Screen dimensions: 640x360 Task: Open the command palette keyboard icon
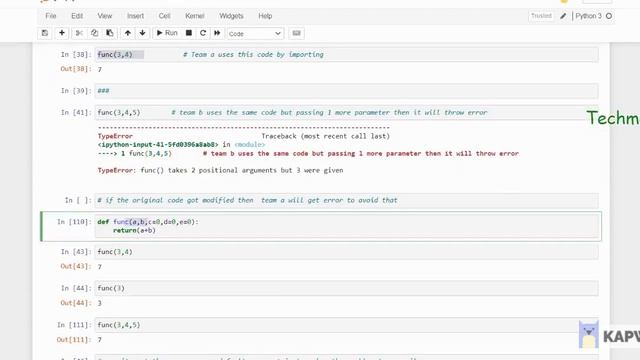tap(297, 33)
